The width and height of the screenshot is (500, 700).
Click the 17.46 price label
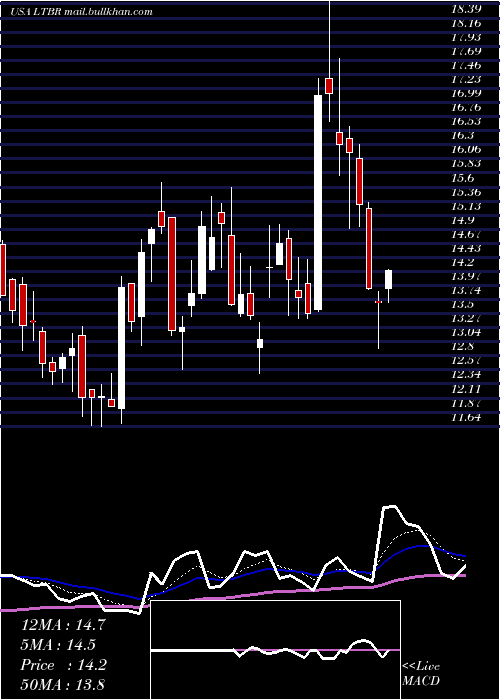pyautogui.click(x=466, y=65)
